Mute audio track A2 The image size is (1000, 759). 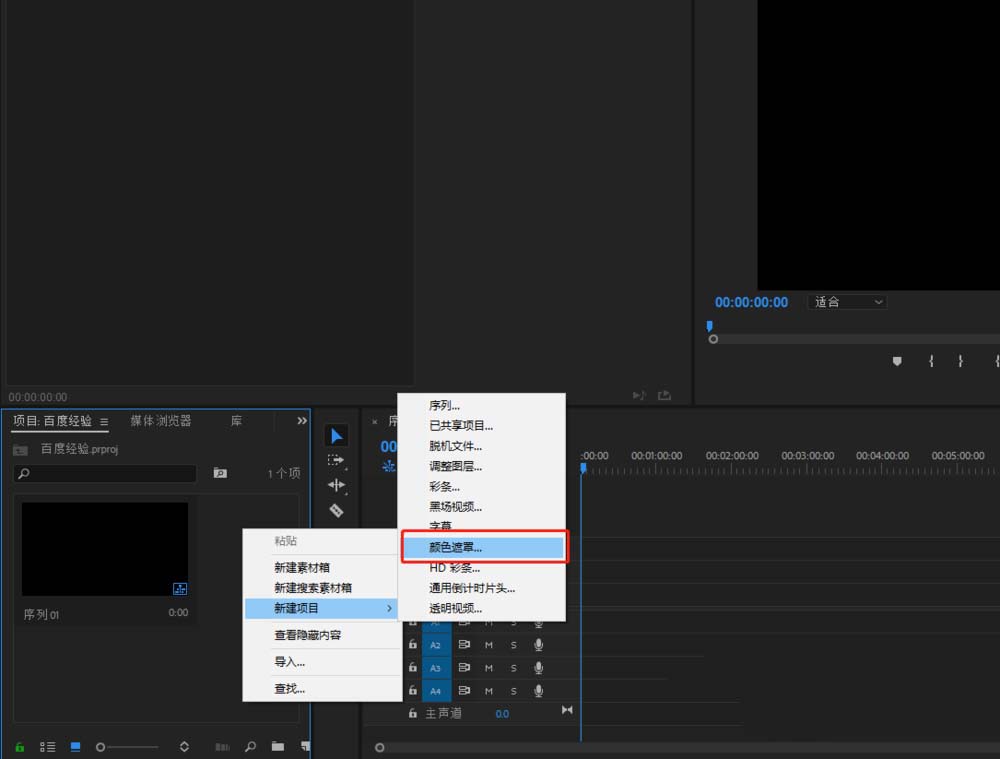pyautogui.click(x=489, y=645)
